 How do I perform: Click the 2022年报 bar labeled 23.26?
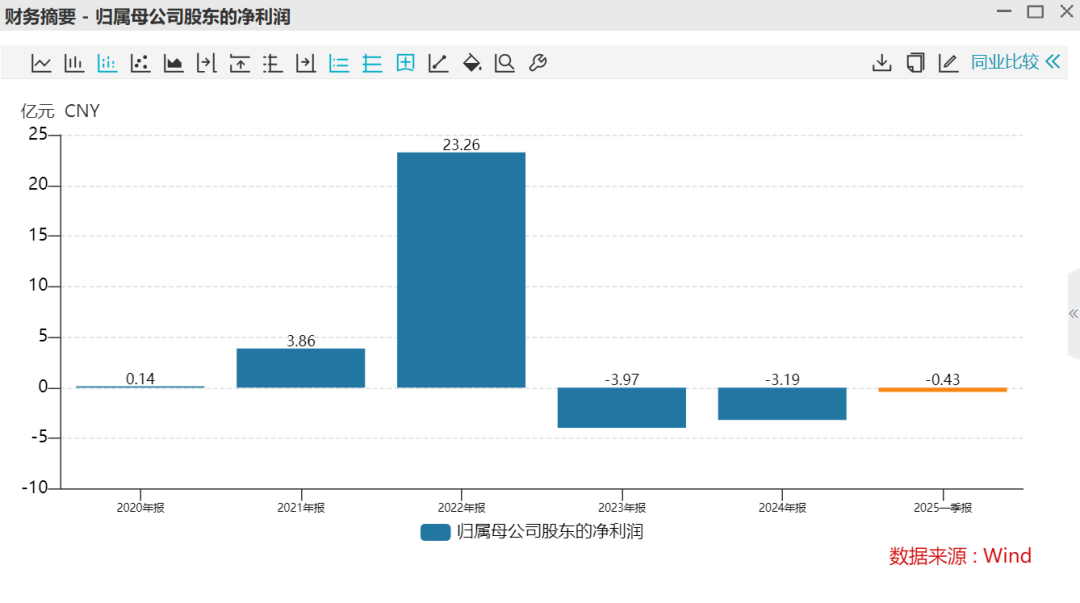click(x=461, y=269)
